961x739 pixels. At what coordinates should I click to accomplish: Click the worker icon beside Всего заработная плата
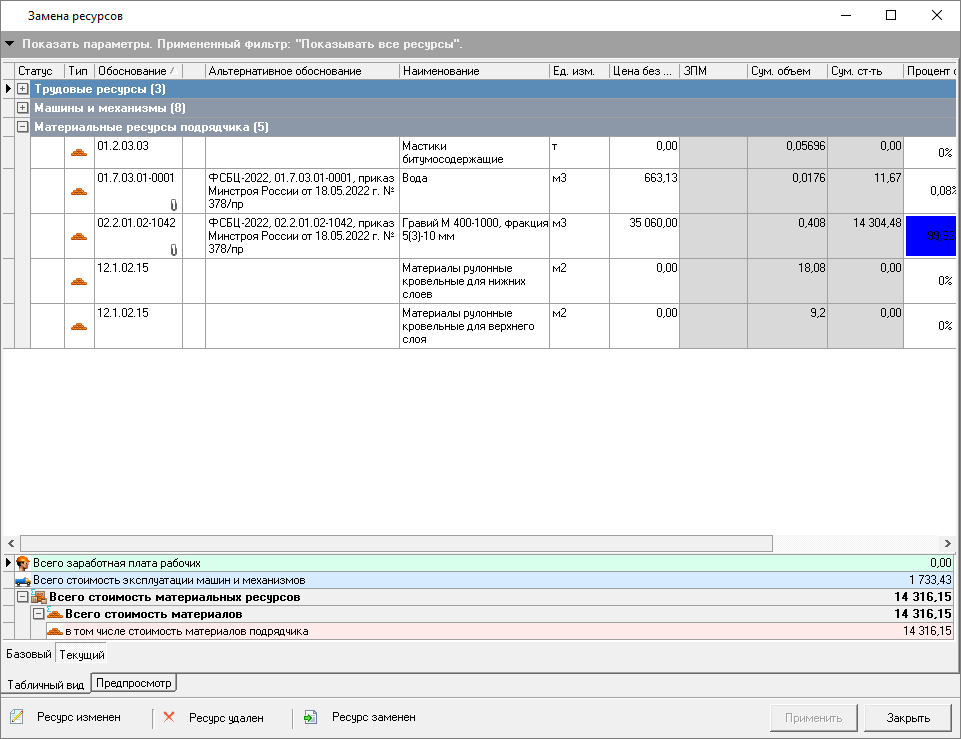click(x=23, y=563)
